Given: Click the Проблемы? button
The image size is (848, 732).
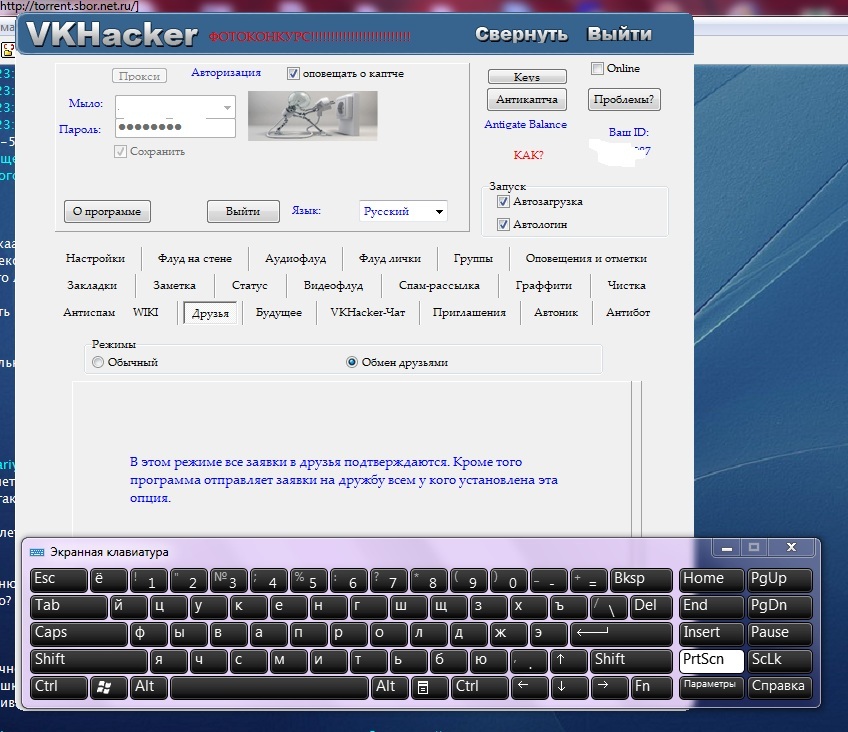Looking at the screenshot, I should (x=624, y=99).
